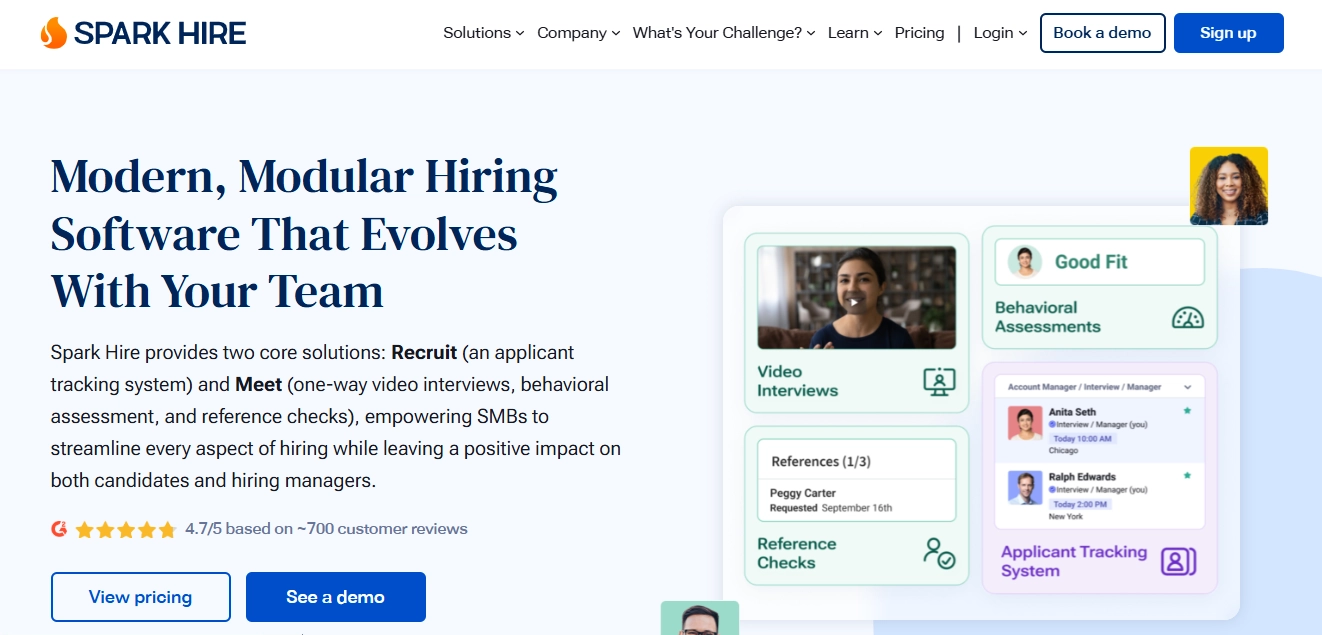Click Anita Seth's profile thumbnail

[x=1025, y=424]
